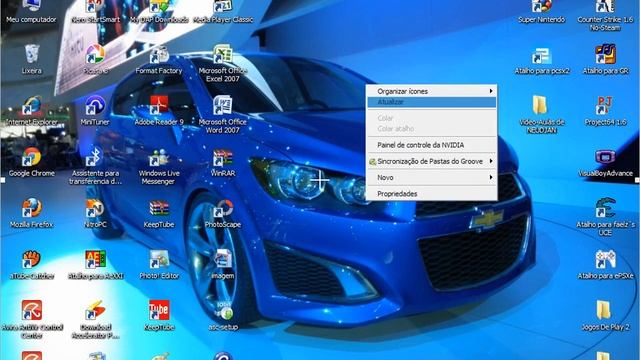Image resolution: width=640 pixels, height=360 pixels.
Task: Open the Jogos De Play 2 folder
Action: tap(604, 311)
